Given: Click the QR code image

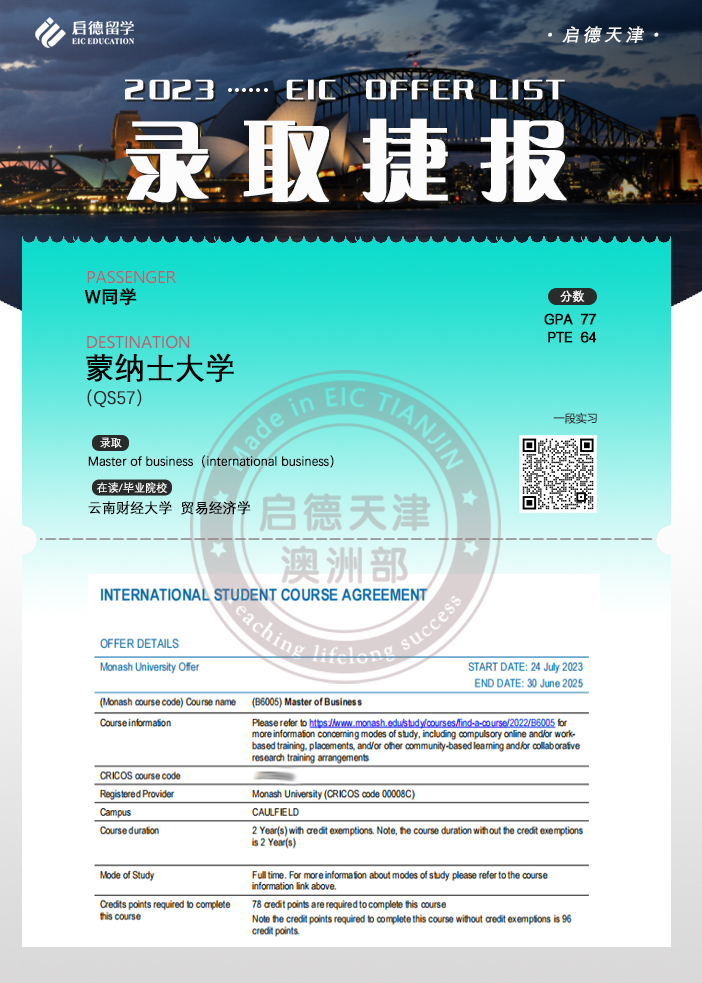Looking at the screenshot, I should click(x=558, y=473).
